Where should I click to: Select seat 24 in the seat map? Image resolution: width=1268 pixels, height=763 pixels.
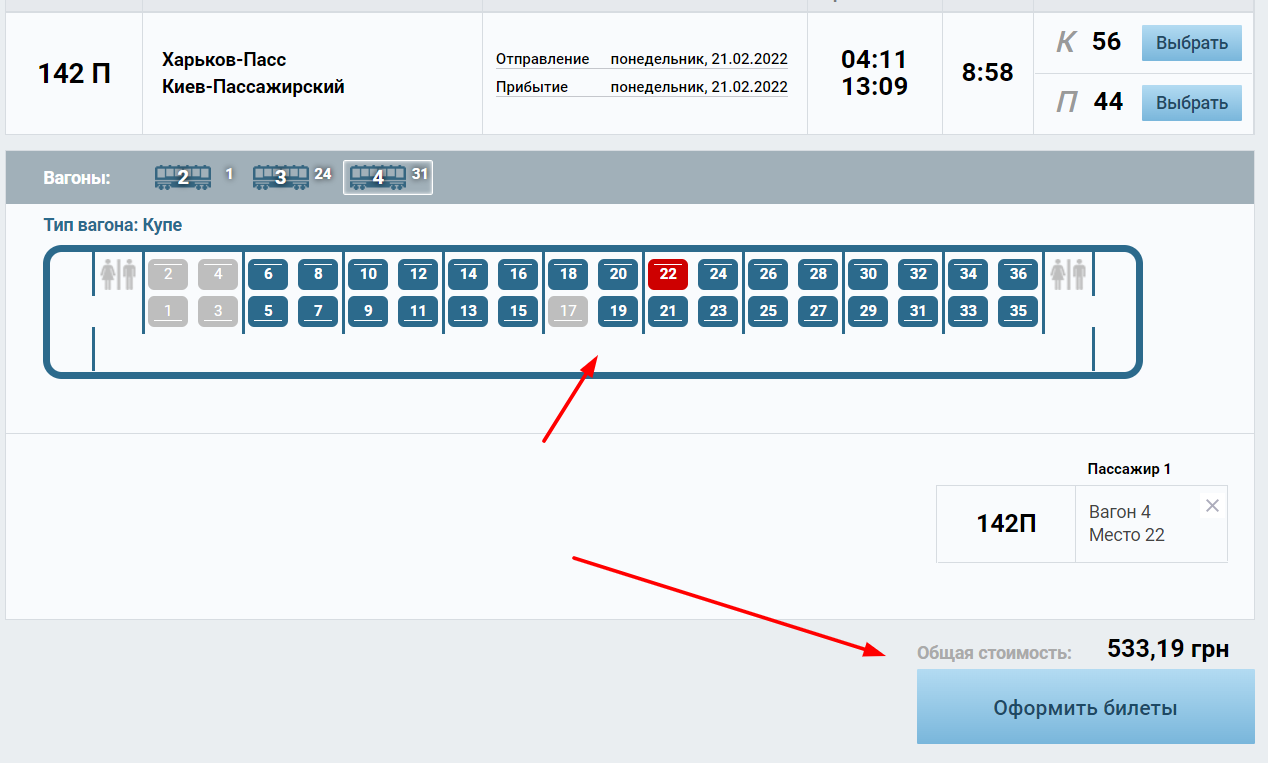(x=718, y=273)
